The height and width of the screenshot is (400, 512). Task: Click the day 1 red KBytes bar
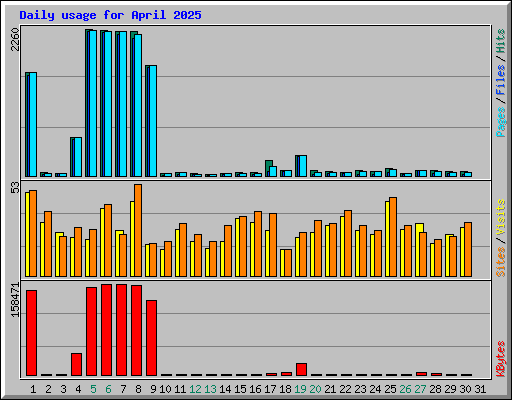tap(32, 333)
